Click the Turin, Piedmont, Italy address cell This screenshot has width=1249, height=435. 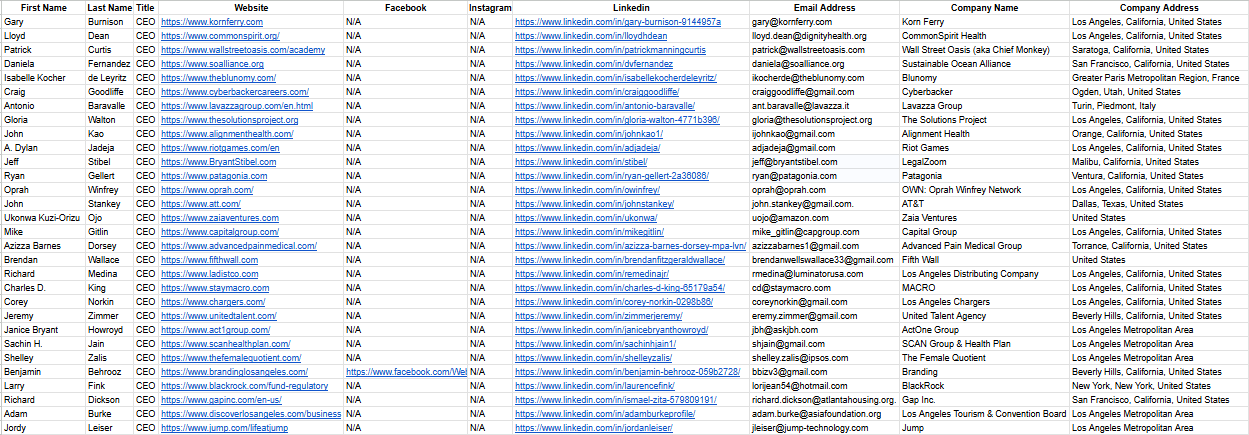pos(1113,105)
